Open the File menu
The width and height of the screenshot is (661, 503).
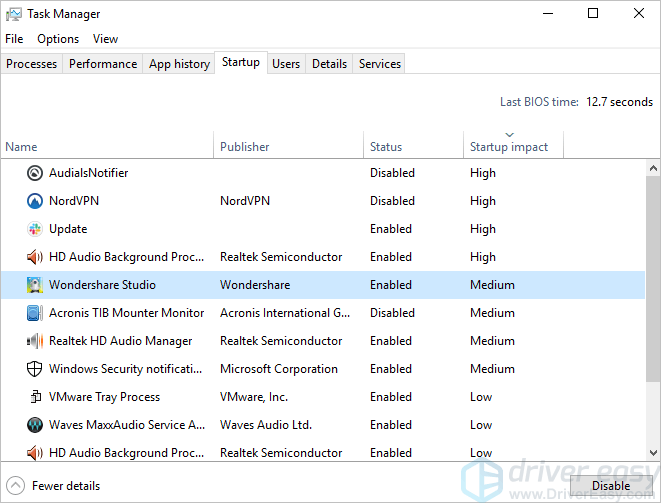[14, 39]
